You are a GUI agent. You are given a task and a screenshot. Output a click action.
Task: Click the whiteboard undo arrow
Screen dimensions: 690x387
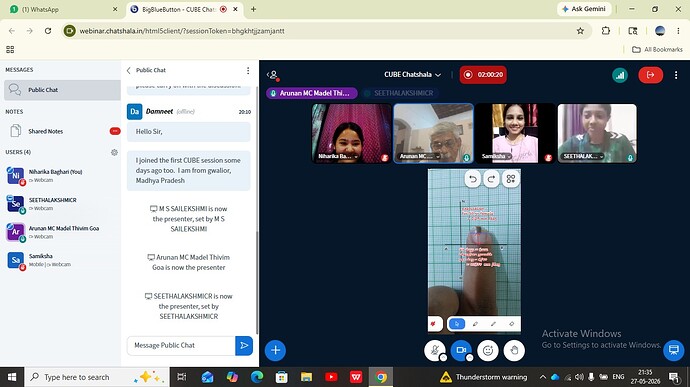[x=473, y=179]
